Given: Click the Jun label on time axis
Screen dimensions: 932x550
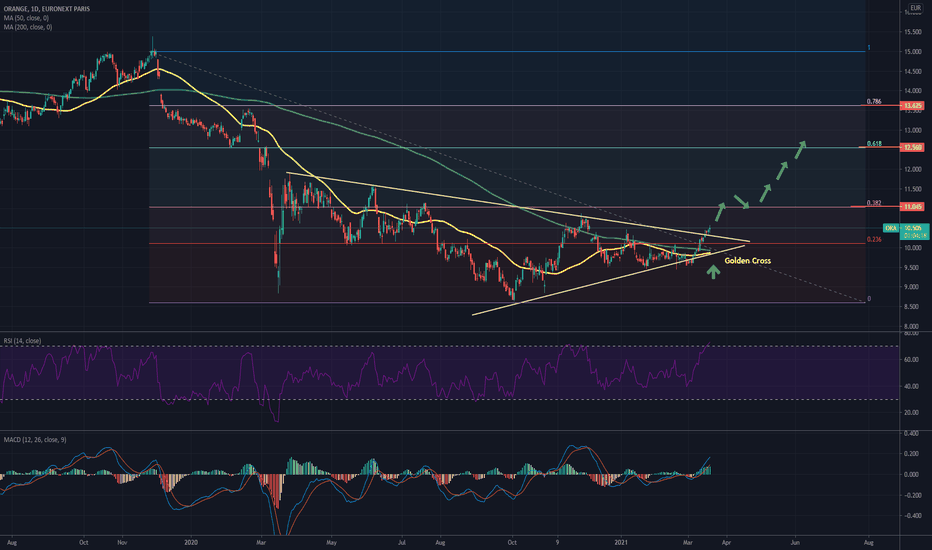Looking at the screenshot, I should pyautogui.click(x=796, y=542).
